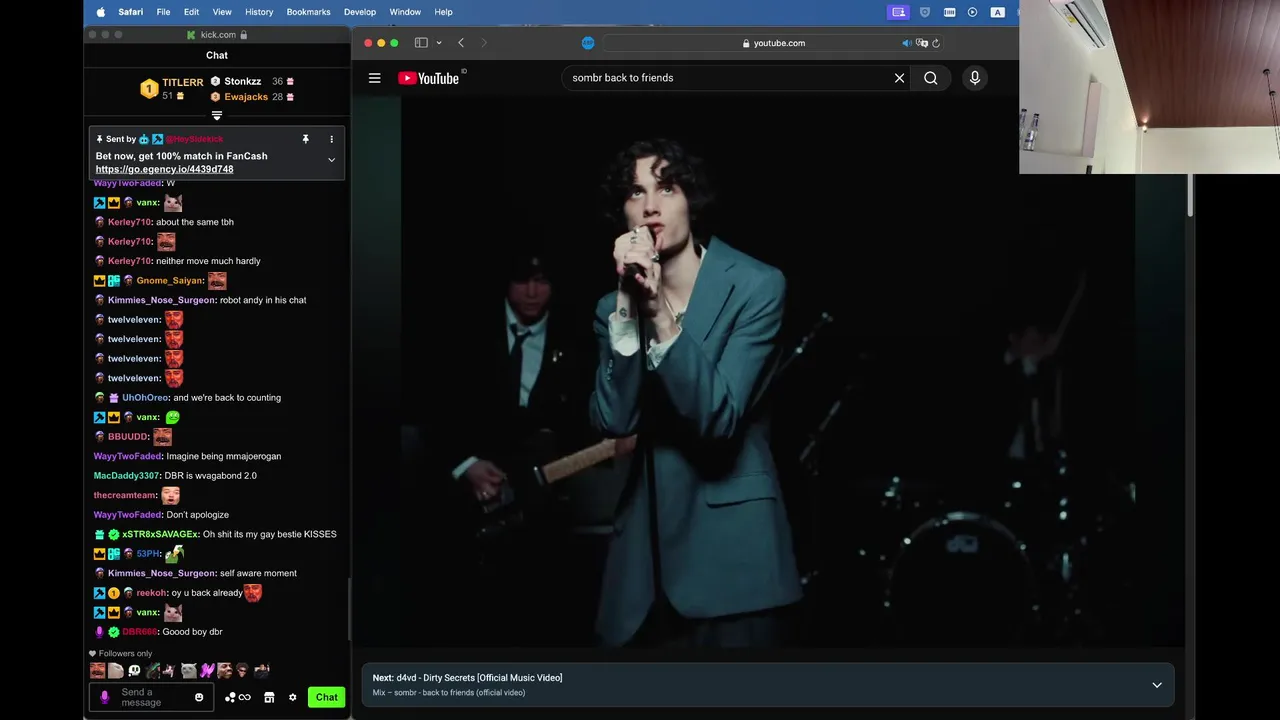The width and height of the screenshot is (1280, 720).
Task: Reload the YouTube page
Action: click(936, 43)
